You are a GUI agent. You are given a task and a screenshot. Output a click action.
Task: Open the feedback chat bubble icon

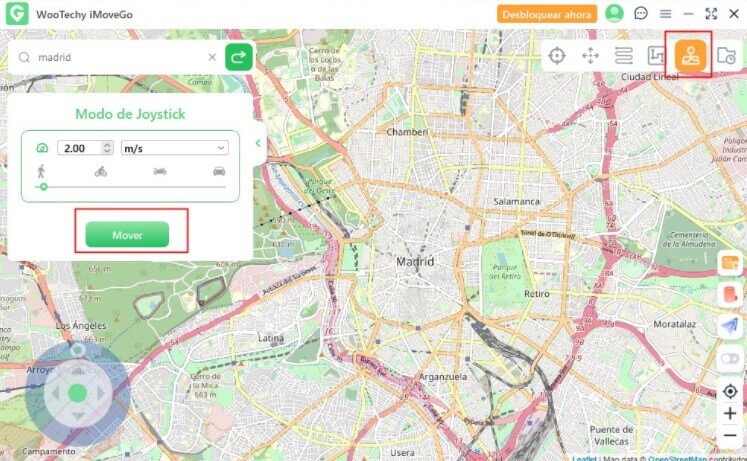[x=642, y=14]
